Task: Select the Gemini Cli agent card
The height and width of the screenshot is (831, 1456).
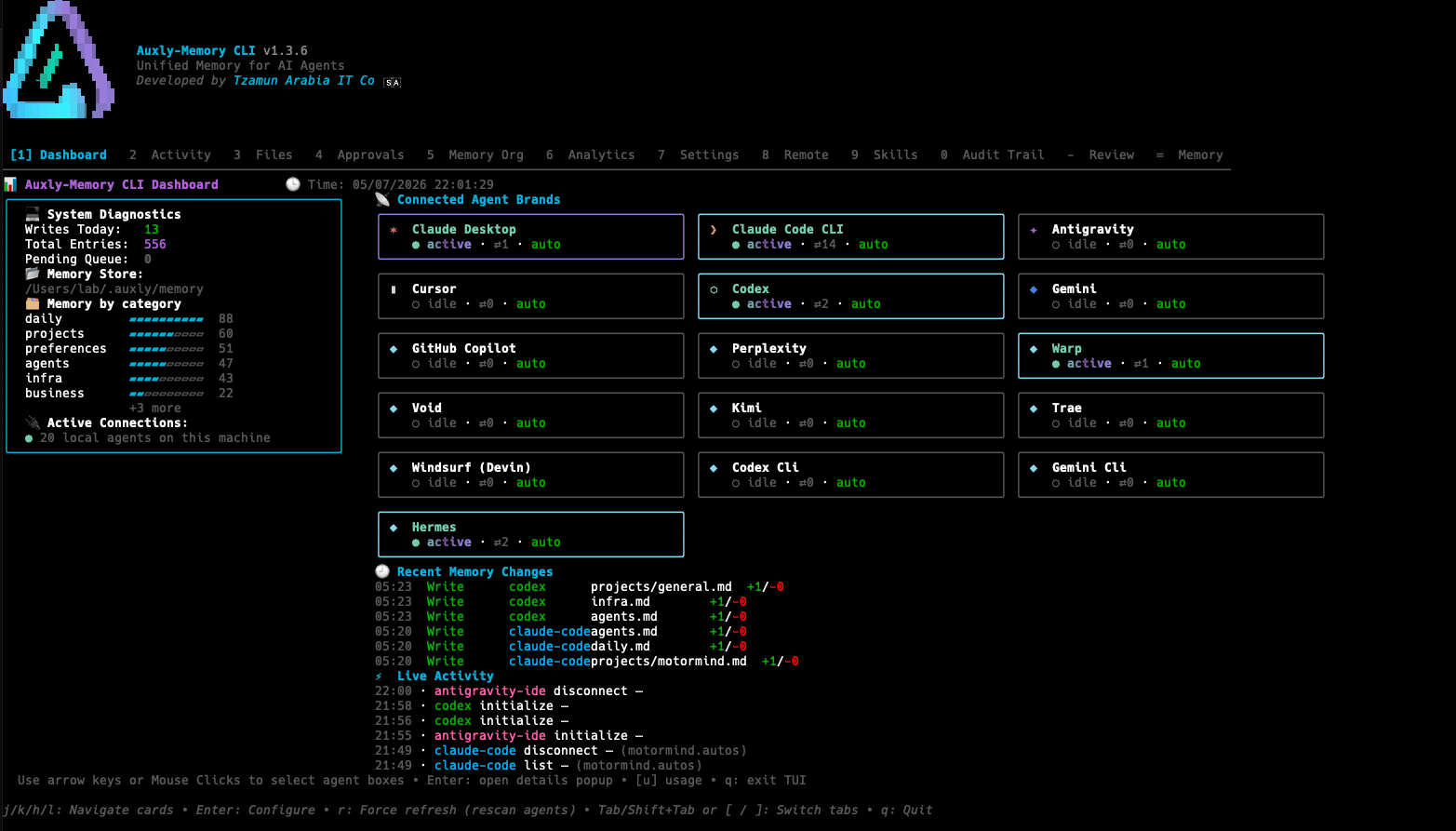Action: (1171, 475)
